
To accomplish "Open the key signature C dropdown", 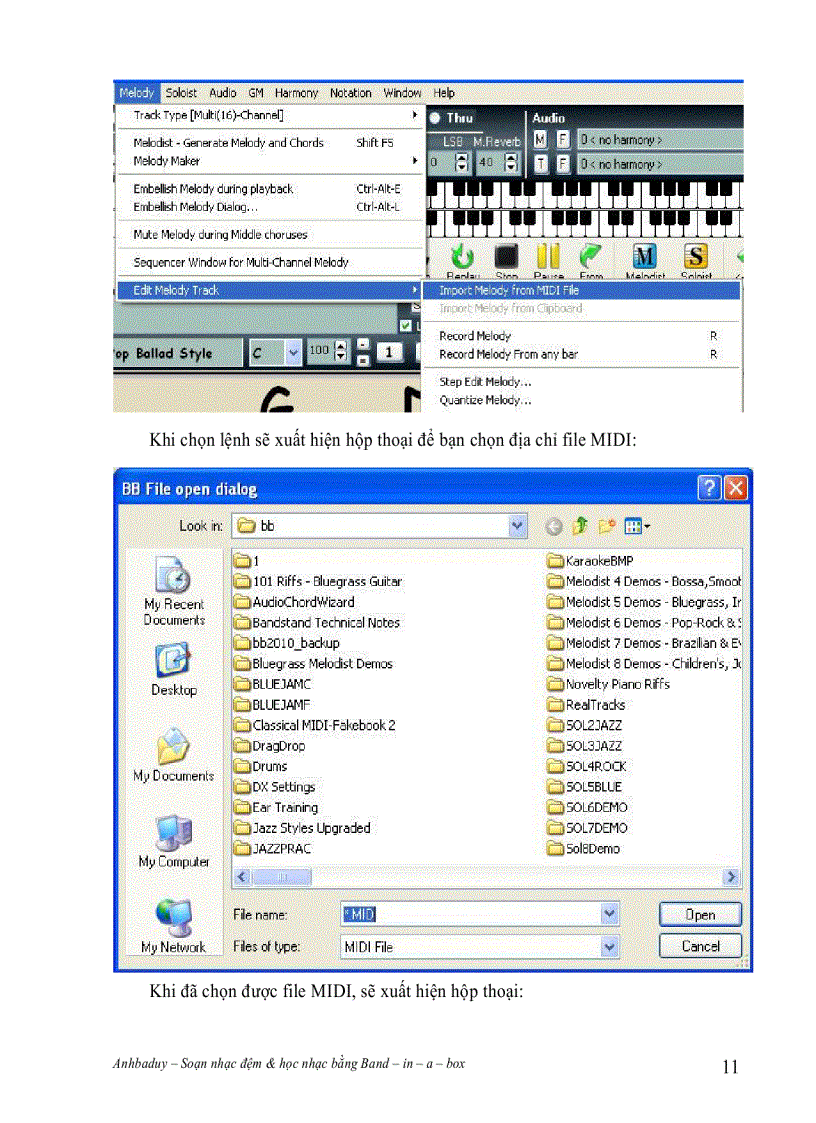I will point(292,352).
